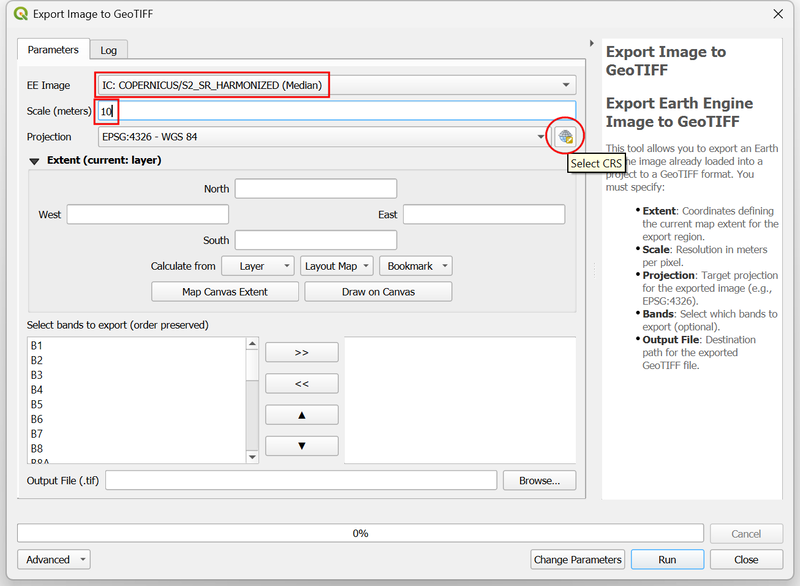Click the North extent input field

(315, 189)
